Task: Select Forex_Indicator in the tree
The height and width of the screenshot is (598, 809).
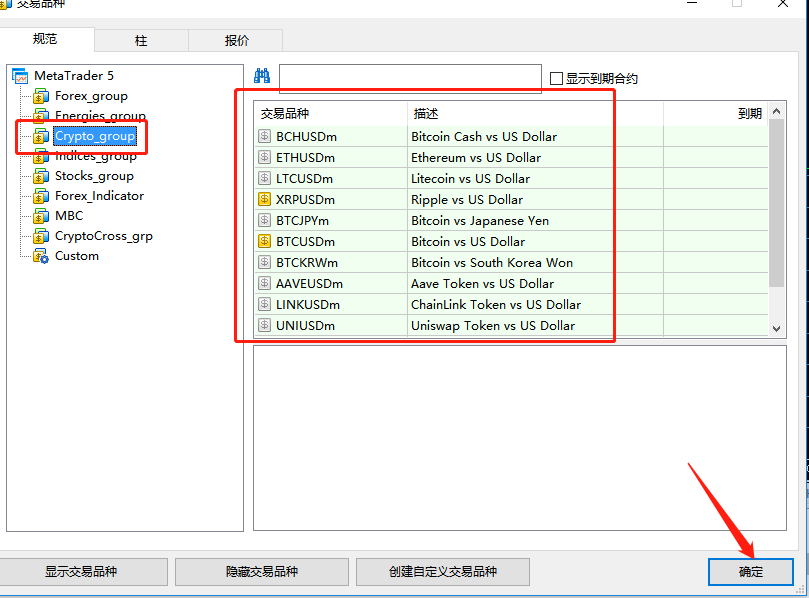Action: (x=100, y=196)
